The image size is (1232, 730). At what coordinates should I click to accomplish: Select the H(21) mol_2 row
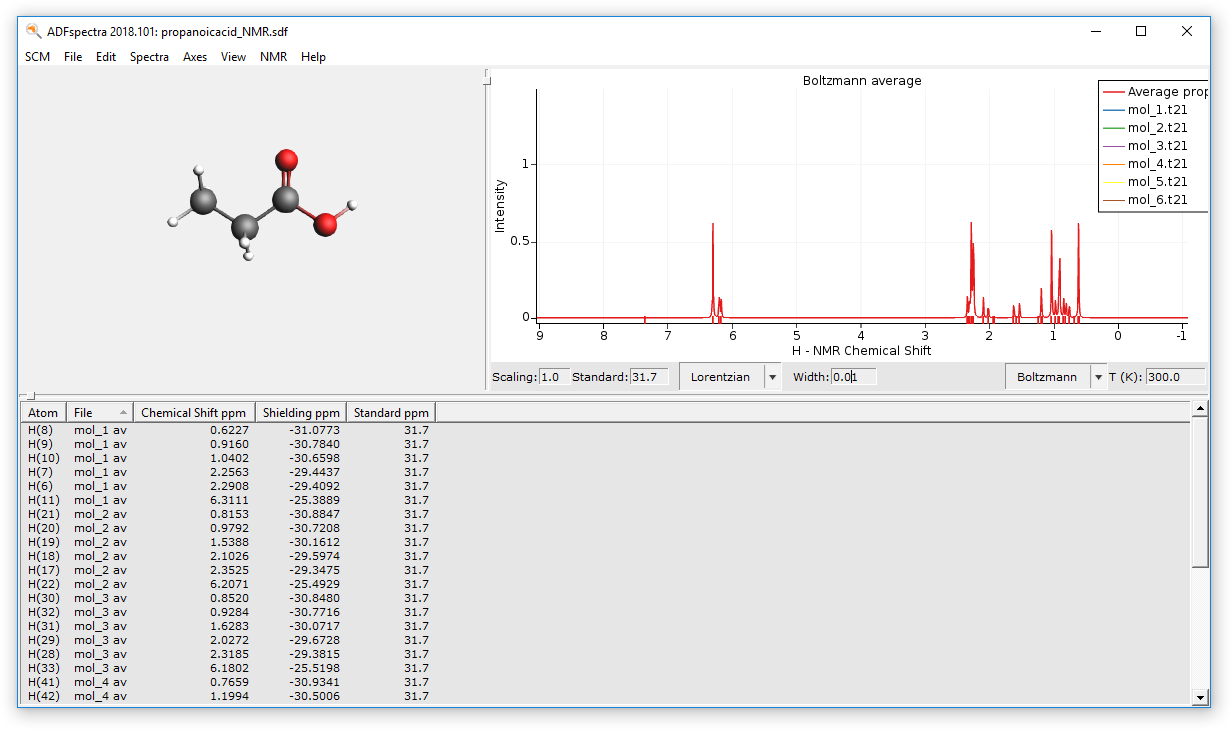[606, 514]
